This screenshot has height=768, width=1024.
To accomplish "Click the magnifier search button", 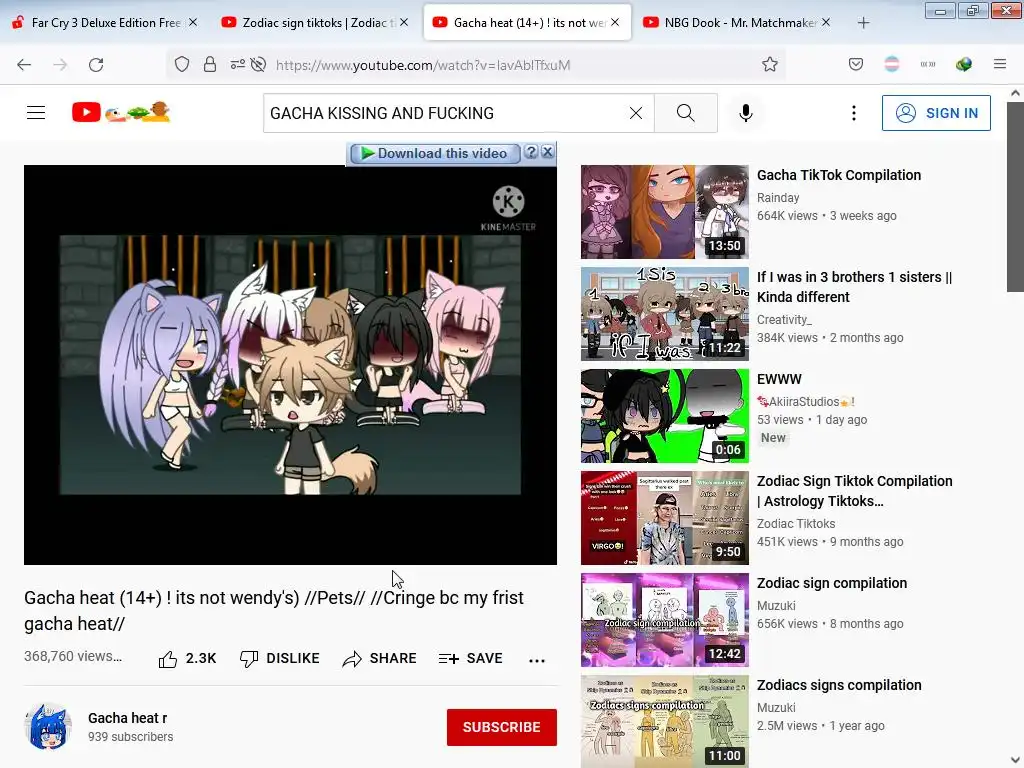I will point(686,113).
